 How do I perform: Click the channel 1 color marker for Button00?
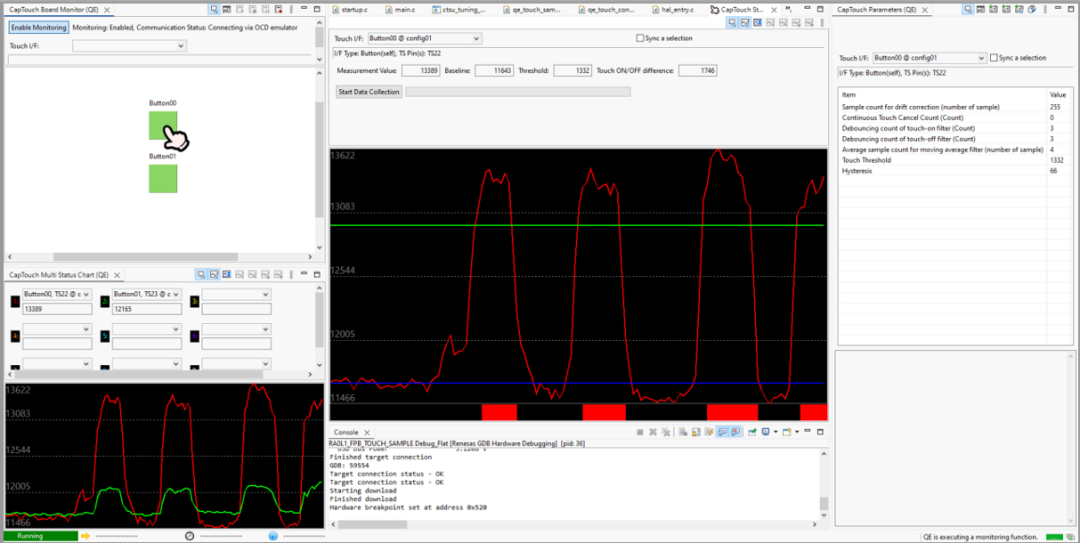click(15, 300)
